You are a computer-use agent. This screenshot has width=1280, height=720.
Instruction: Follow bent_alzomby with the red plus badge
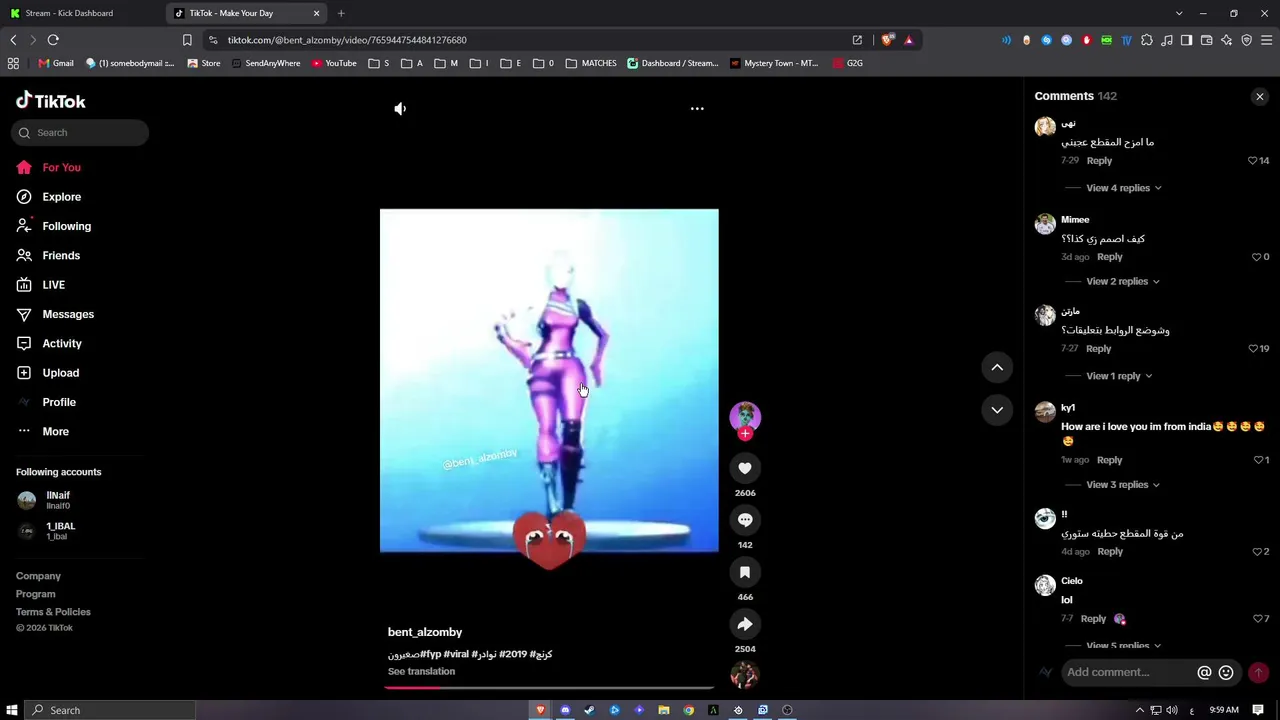tap(745, 434)
